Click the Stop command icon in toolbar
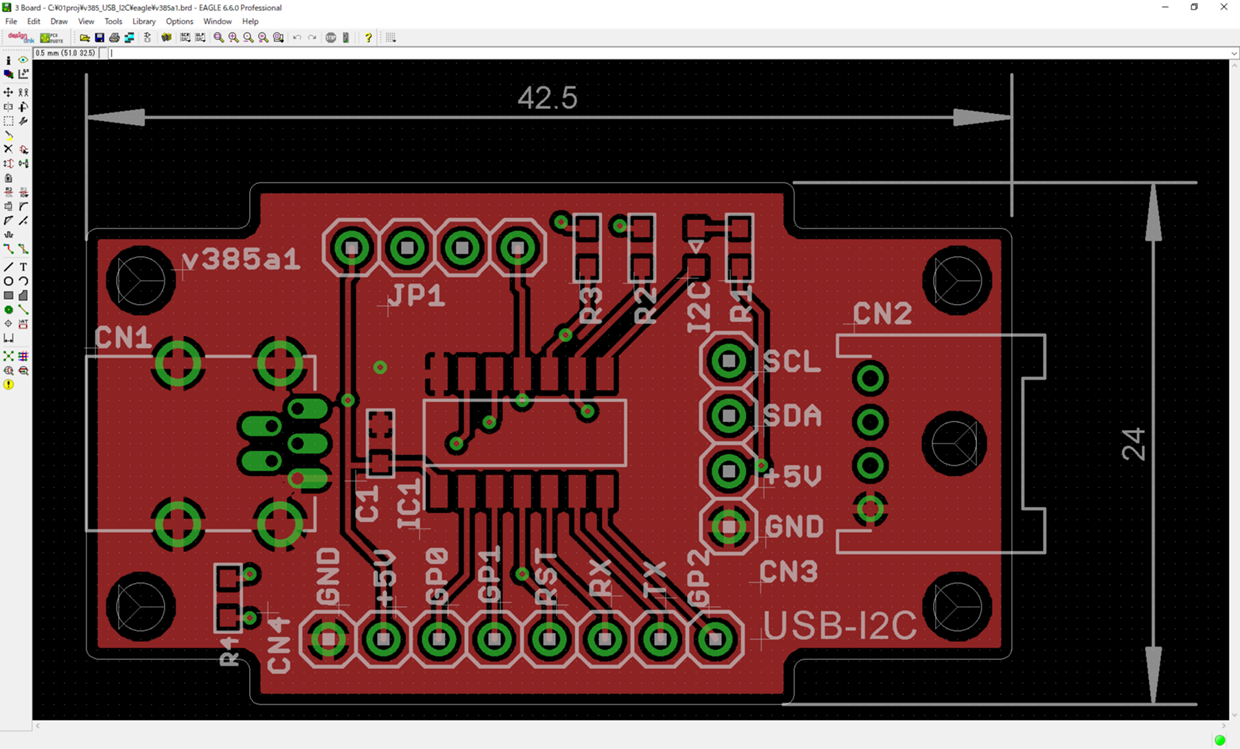1240x749 pixels. coord(331,38)
